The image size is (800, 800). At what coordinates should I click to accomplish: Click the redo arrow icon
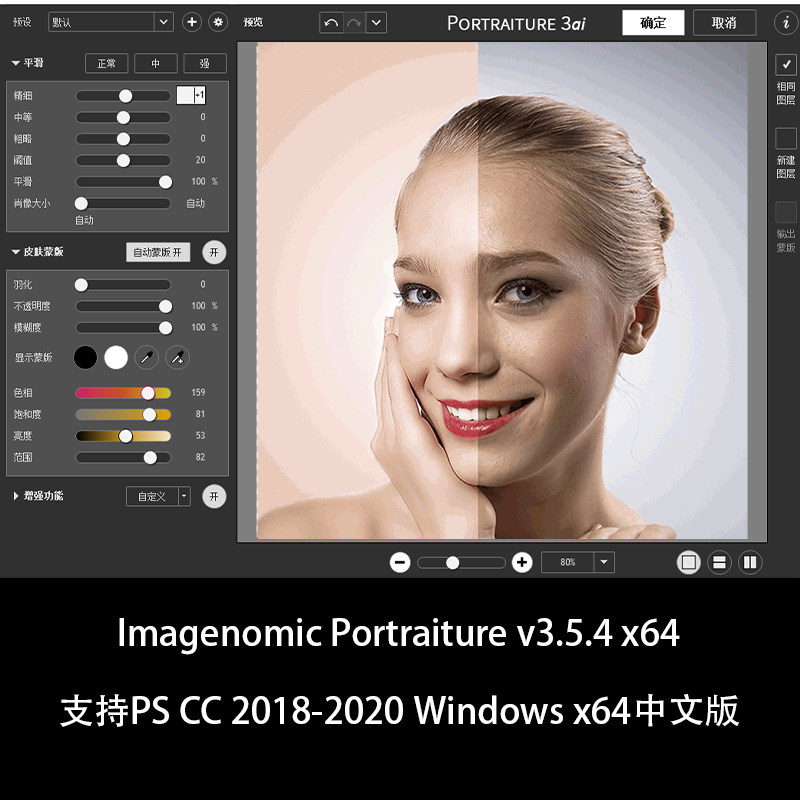(x=354, y=21)
